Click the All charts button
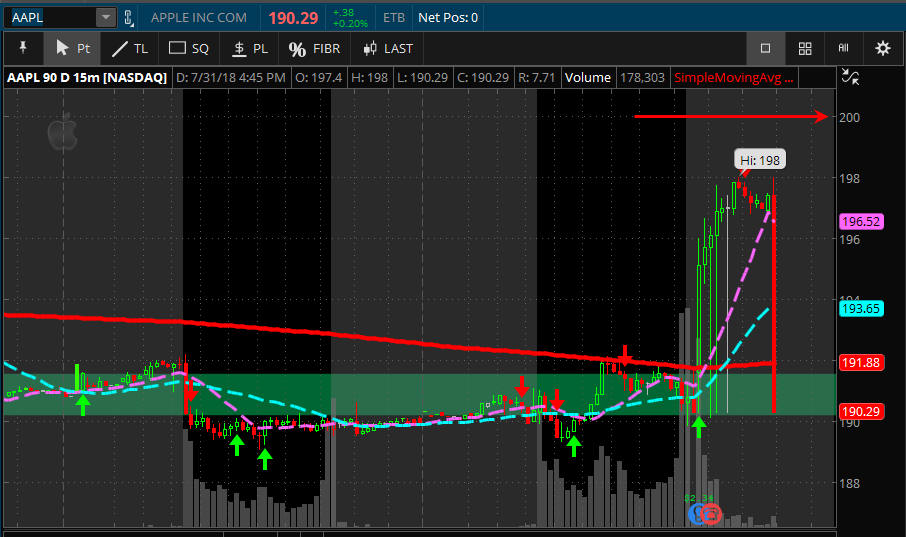Viewport: 906px width, 537px height. click(844, 48)
